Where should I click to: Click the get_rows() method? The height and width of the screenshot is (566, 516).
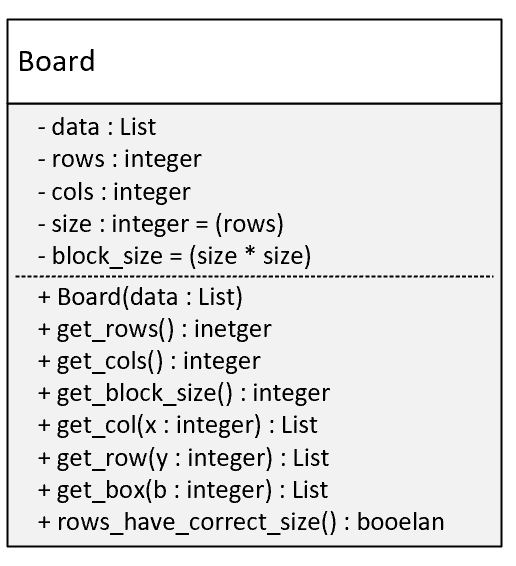click(155, 329)
